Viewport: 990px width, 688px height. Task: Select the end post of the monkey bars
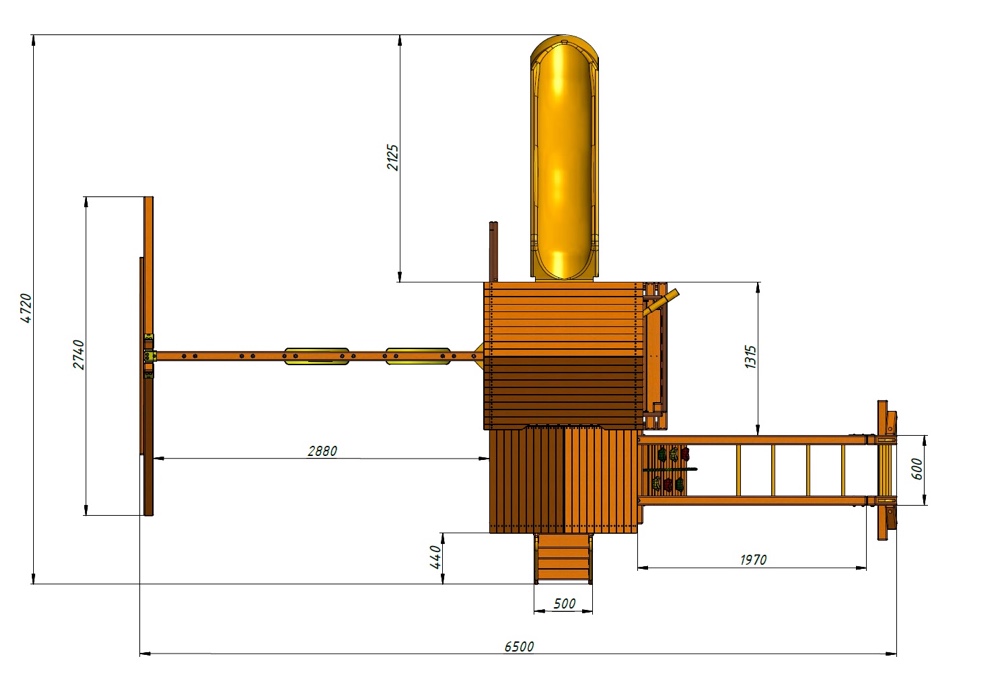coord(883,470)
